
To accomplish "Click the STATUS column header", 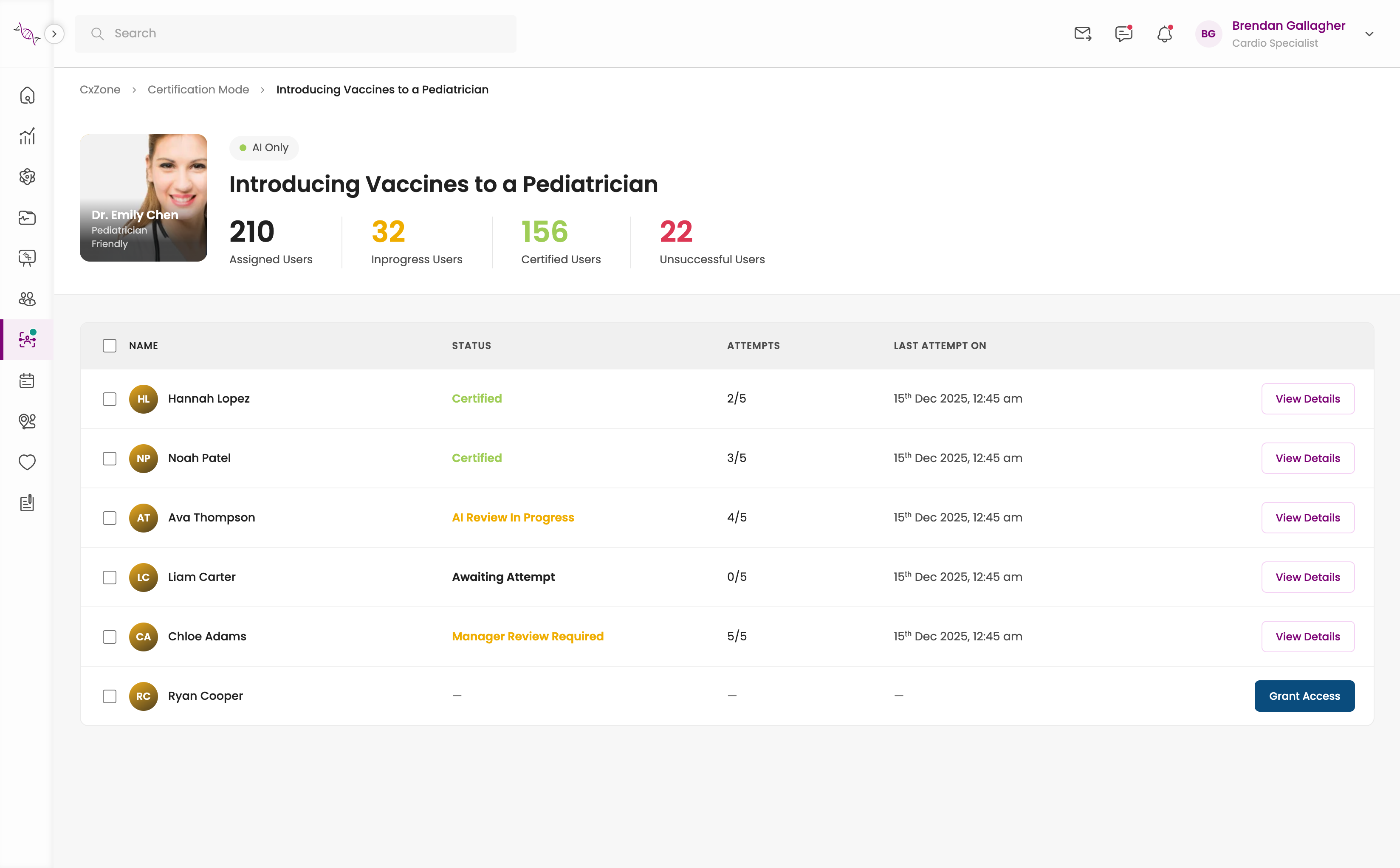I will pyautogui.click(x=471, y=346).
